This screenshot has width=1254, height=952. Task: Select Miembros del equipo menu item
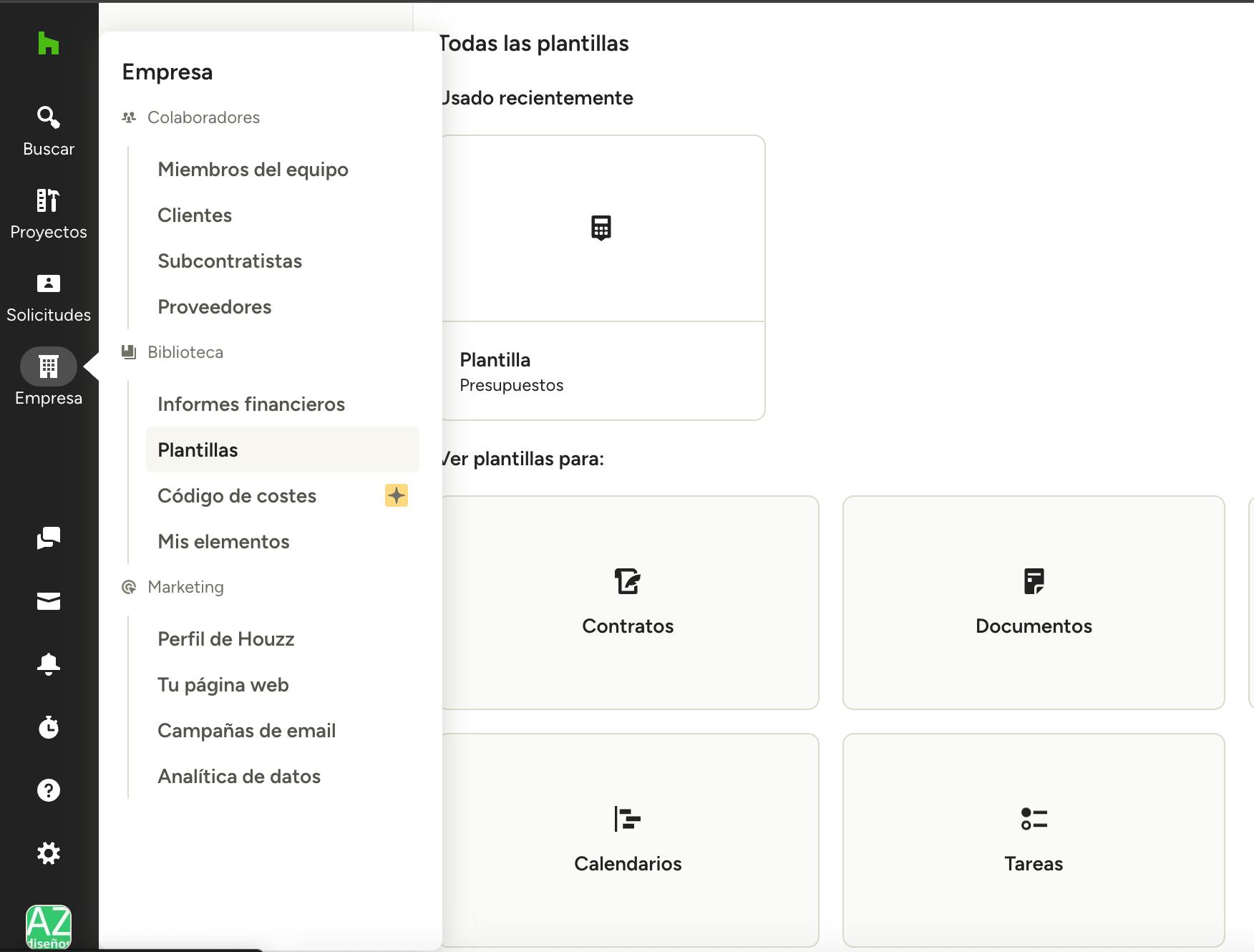pos(253,170)
